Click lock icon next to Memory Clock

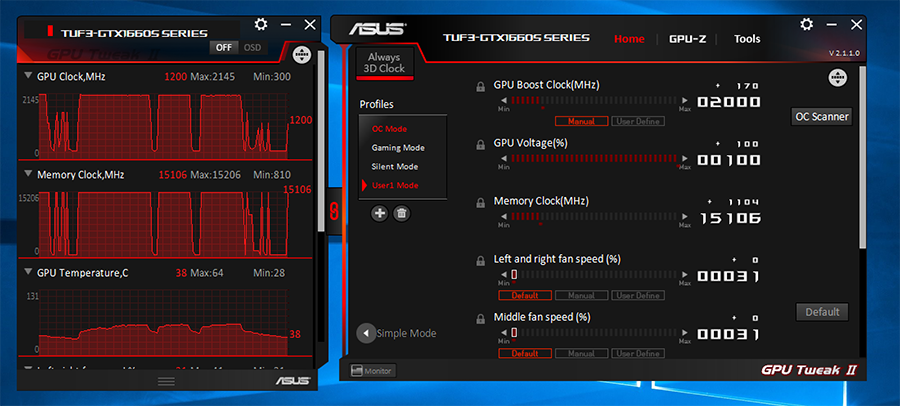[x=482, y=203]
